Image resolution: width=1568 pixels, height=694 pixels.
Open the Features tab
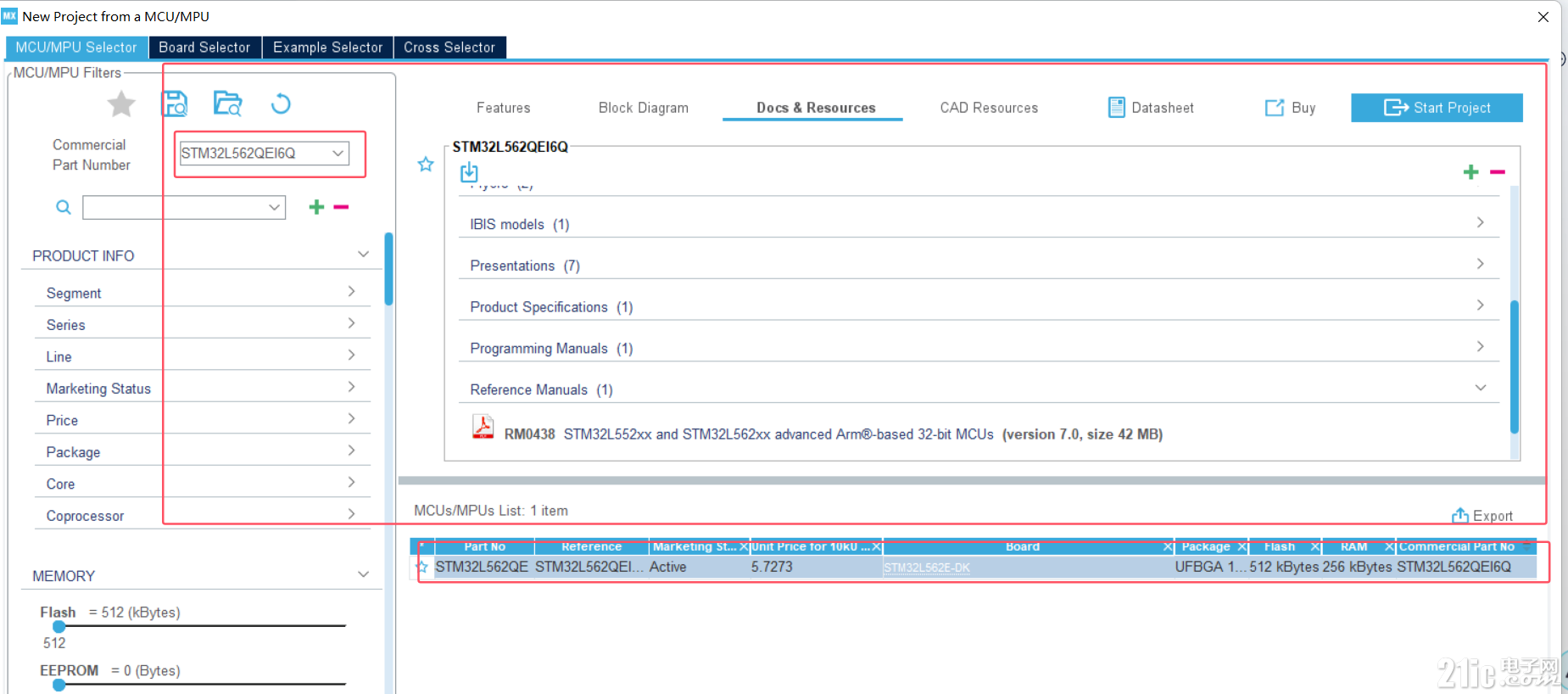pos(504,108)
